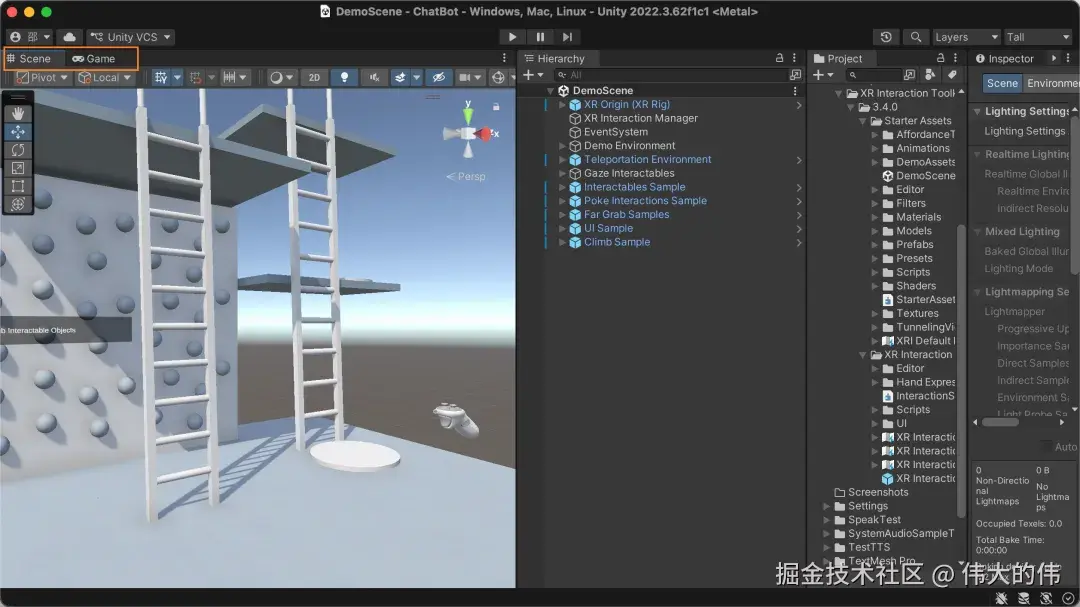This screenshot has height=607, width=1080.
Task: Collapse Mixed Lighting section
Action: tap(977, 232)
